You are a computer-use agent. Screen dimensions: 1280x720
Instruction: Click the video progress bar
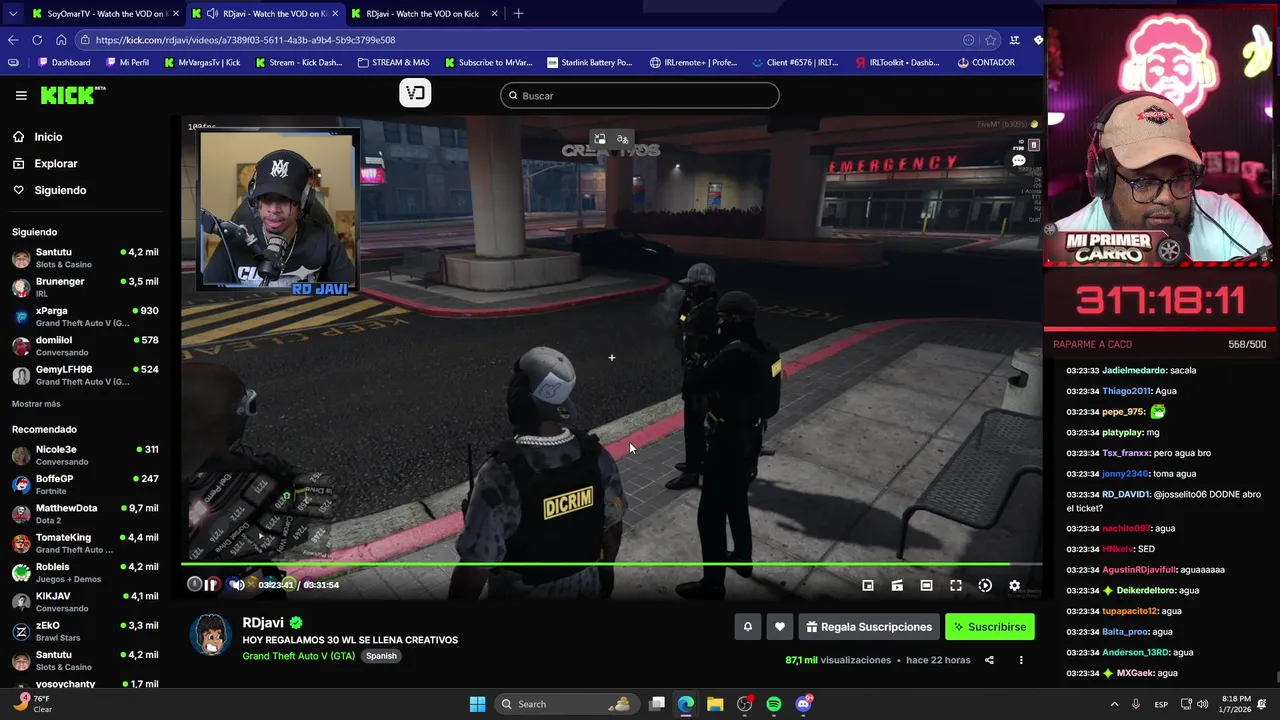tap(611, 565)
